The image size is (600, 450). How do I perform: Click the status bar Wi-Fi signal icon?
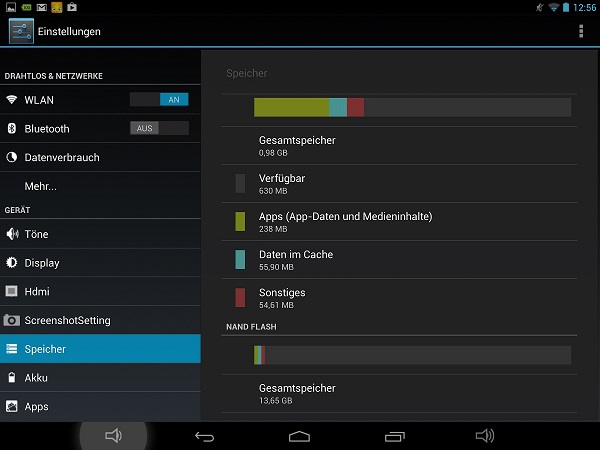tap(553, 7)
